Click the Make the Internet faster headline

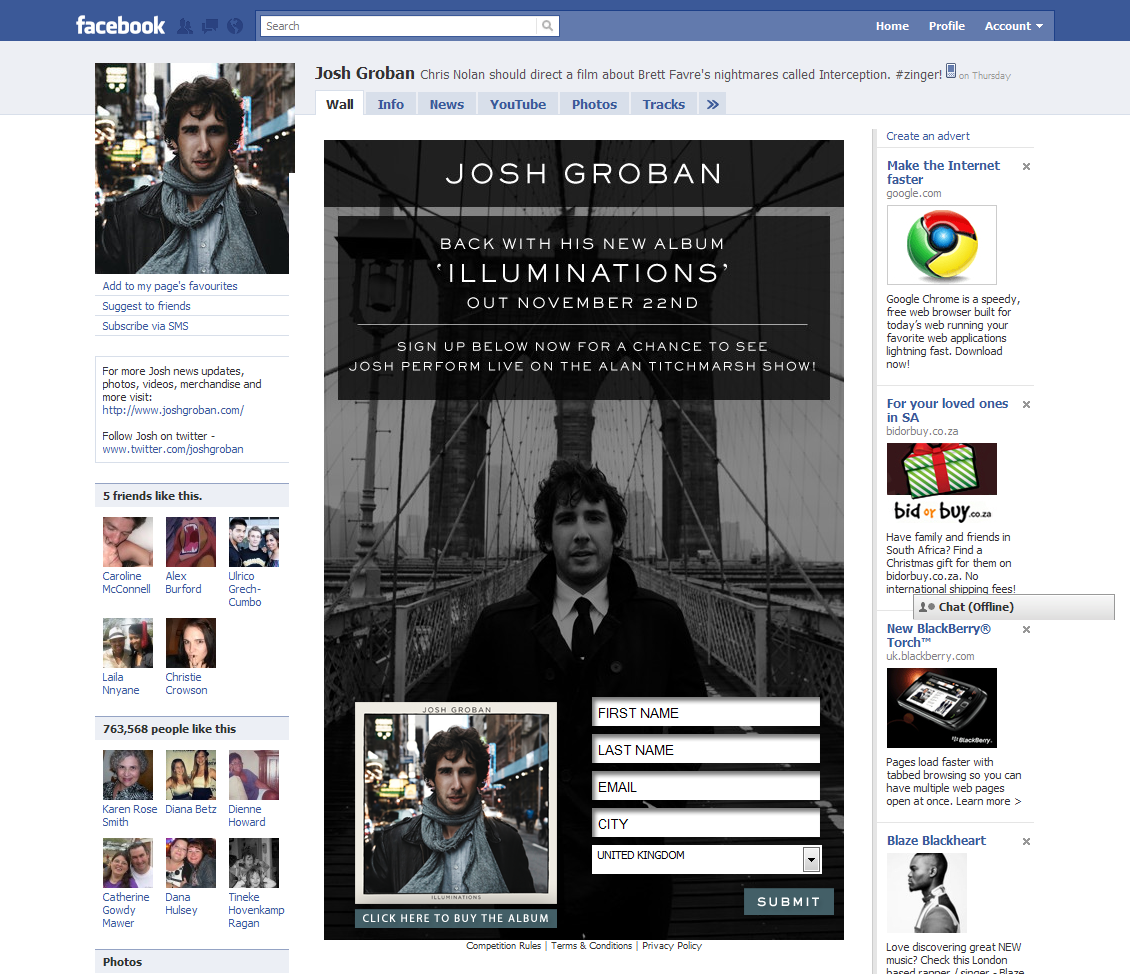[x=943, y=172]
